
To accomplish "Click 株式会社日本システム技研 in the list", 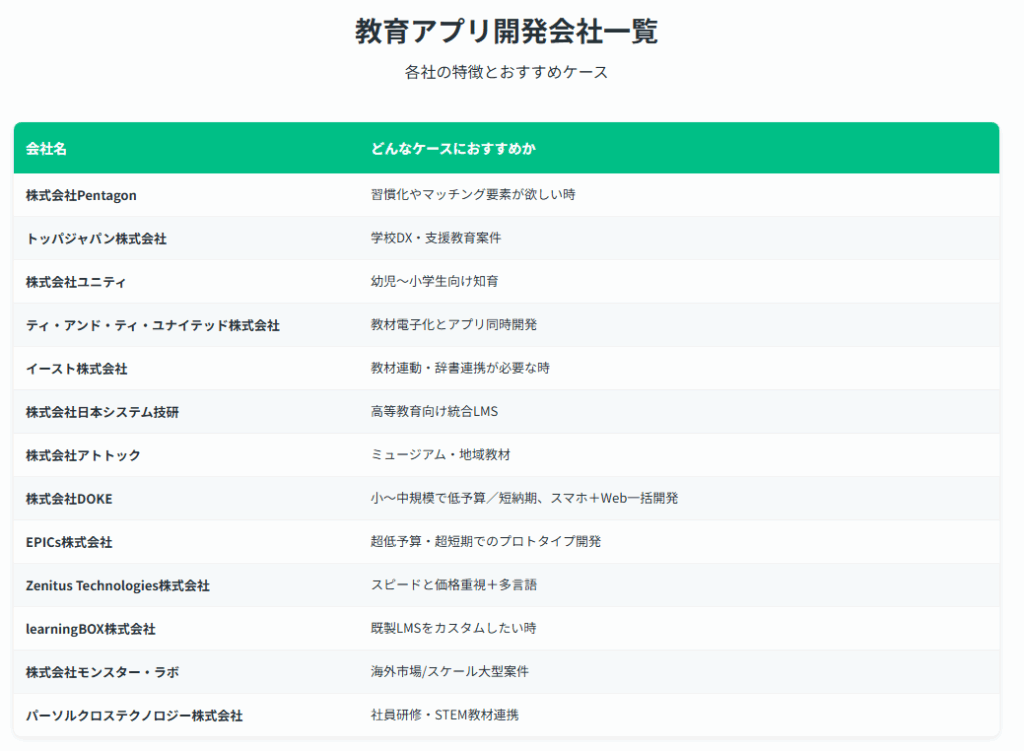I will point(102,412).
